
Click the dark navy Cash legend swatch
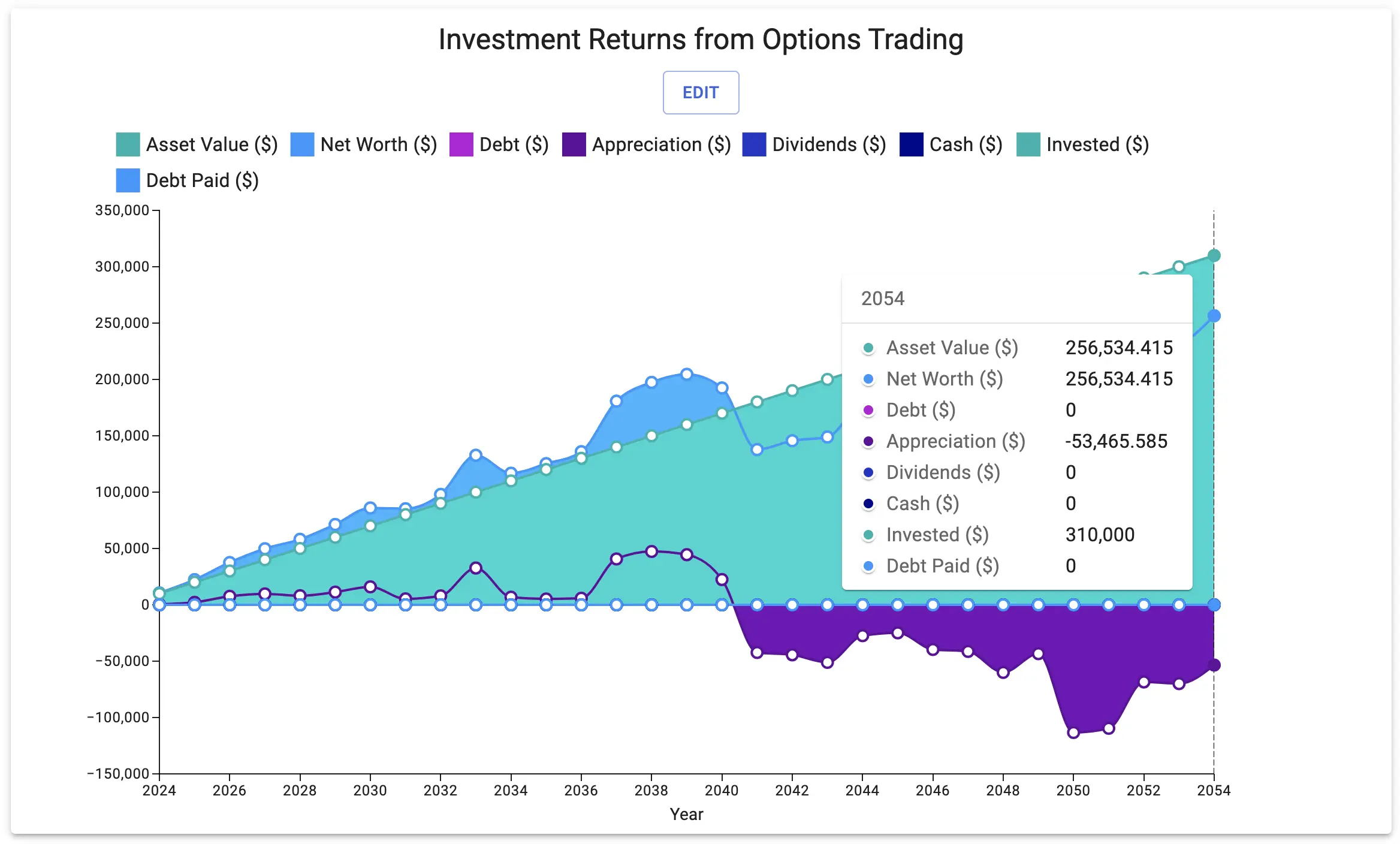tap(911, 144)
